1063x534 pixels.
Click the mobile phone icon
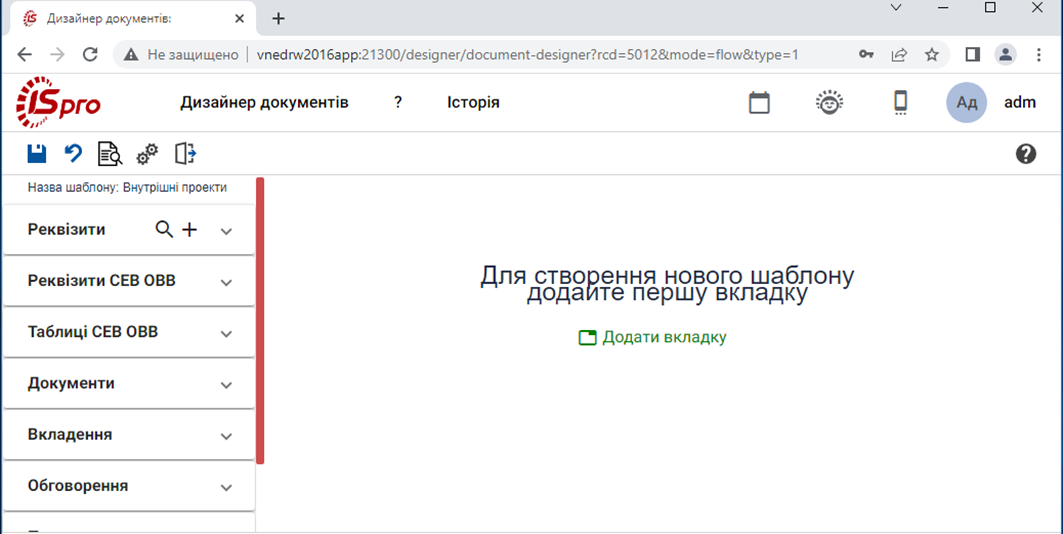tap(900, 103)
